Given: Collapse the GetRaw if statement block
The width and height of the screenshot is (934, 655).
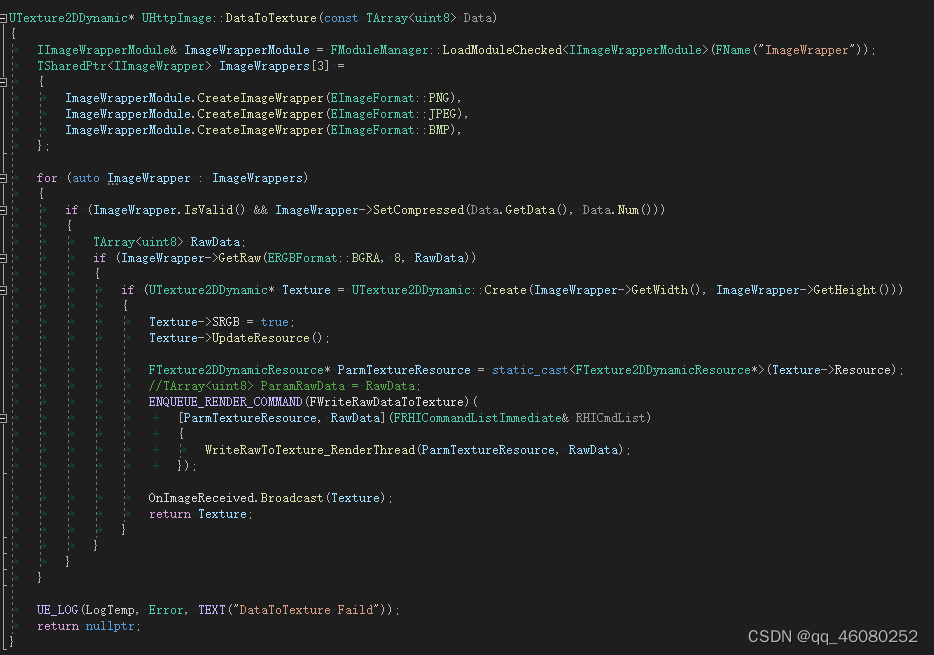Looking at the screenshot, I should (x=6, y=258).
